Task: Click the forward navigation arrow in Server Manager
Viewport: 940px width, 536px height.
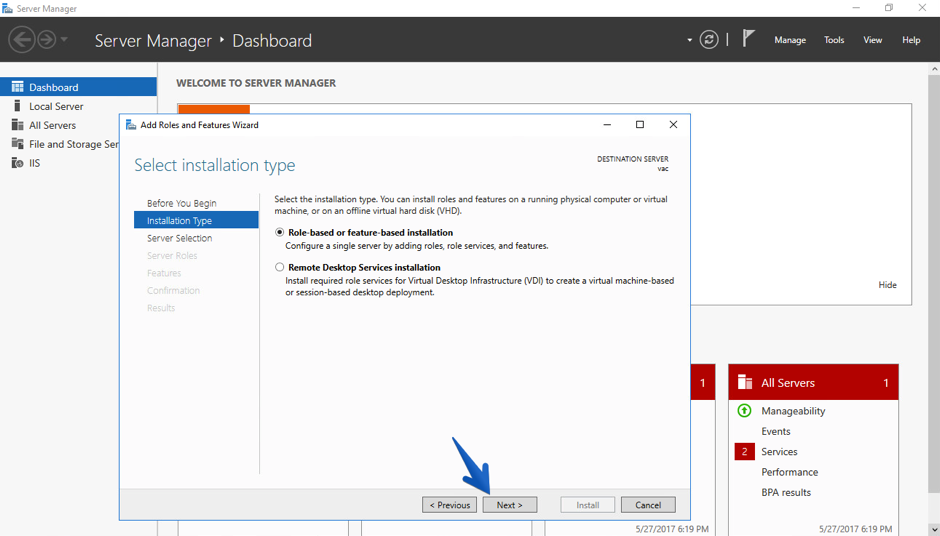Action: coord(46,40)
